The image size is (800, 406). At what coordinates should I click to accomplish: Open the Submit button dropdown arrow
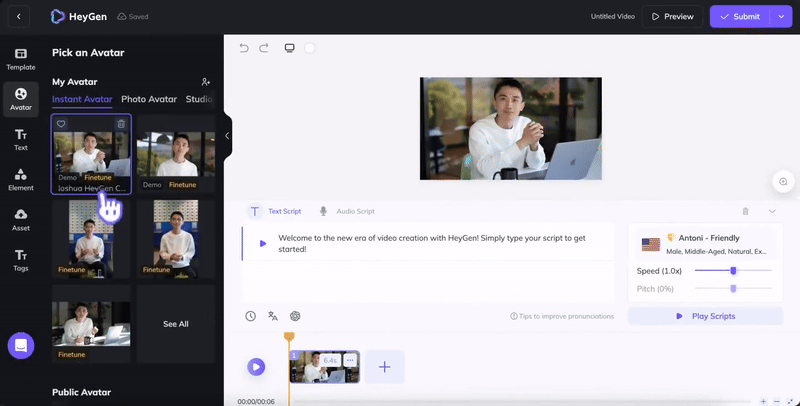pyautogui.click(x=780, y=16)
